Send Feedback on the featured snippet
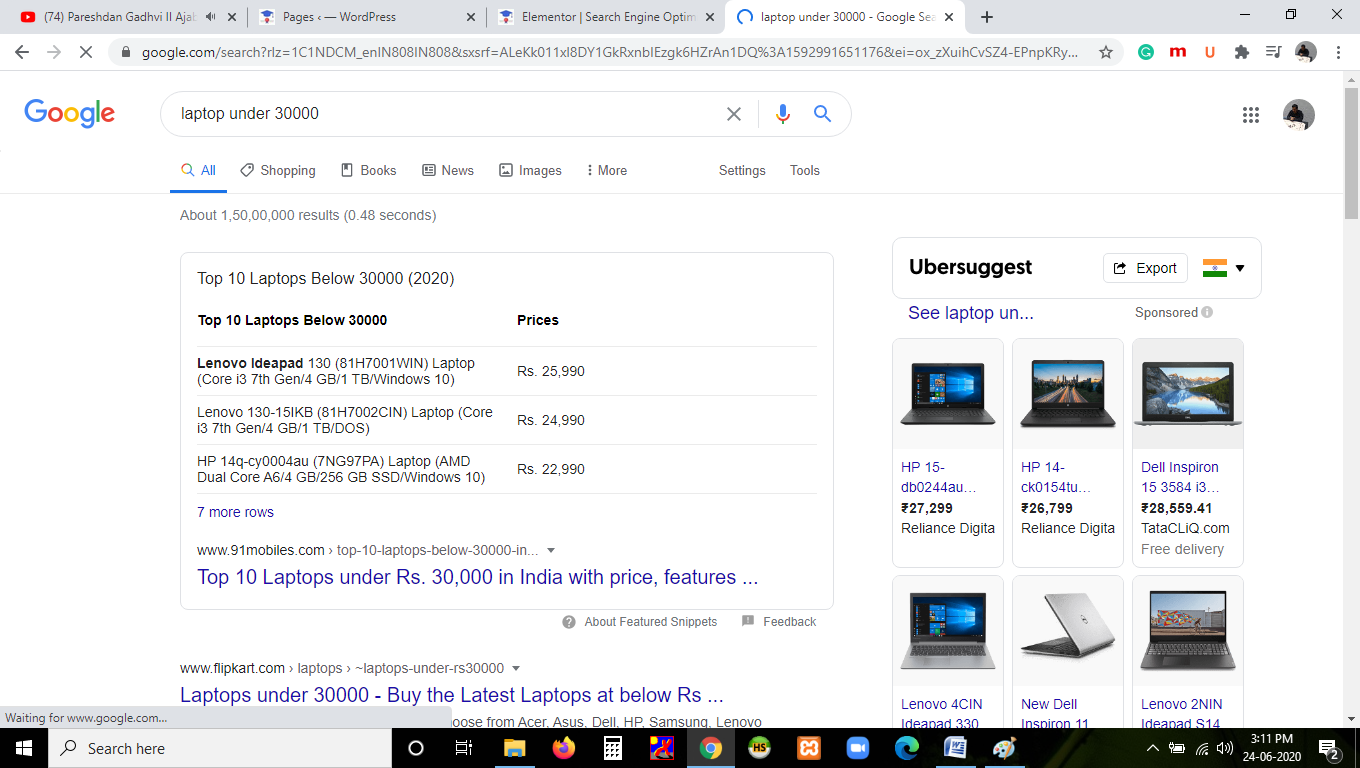 click(x=779, y=621)
